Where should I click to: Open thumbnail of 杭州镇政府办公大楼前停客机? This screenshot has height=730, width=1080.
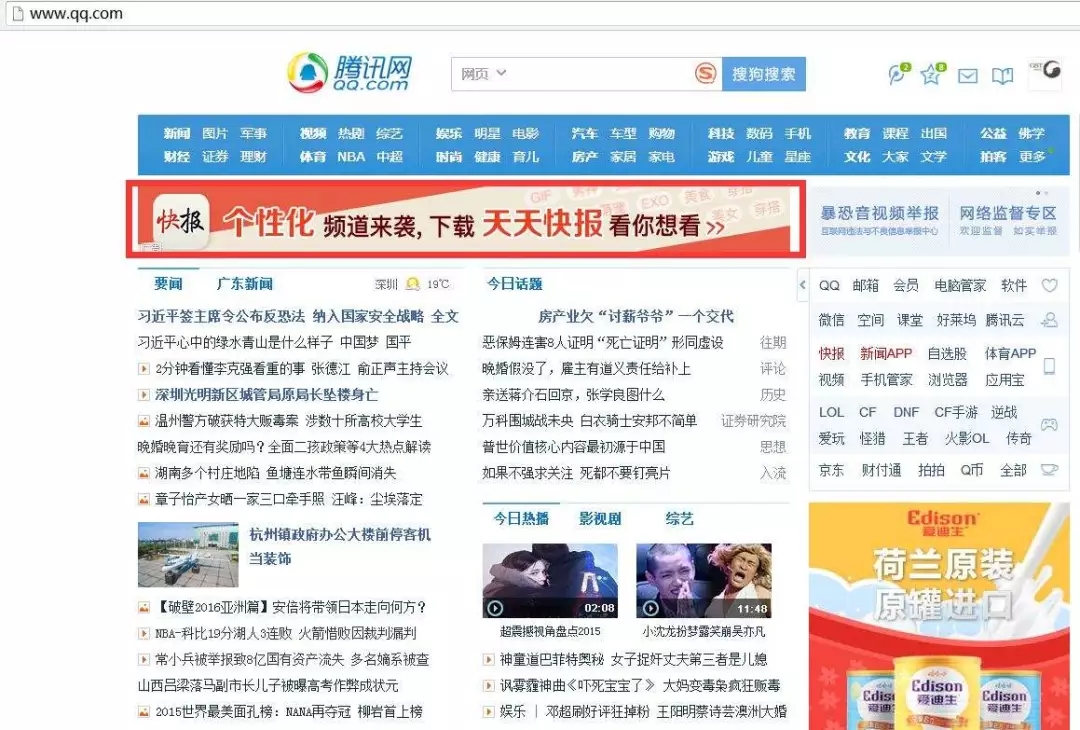click(x=188, y=554)
